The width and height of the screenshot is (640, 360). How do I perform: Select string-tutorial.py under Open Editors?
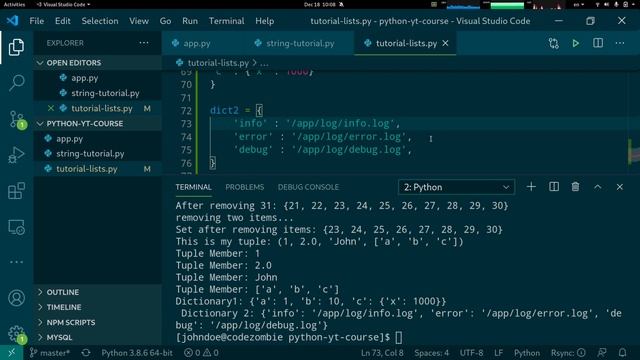tap(98, 93)
